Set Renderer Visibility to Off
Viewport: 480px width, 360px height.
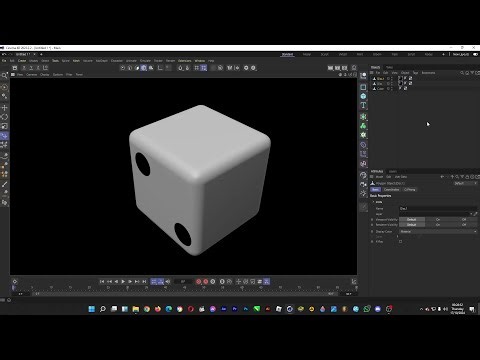click(x=464, y=225)
